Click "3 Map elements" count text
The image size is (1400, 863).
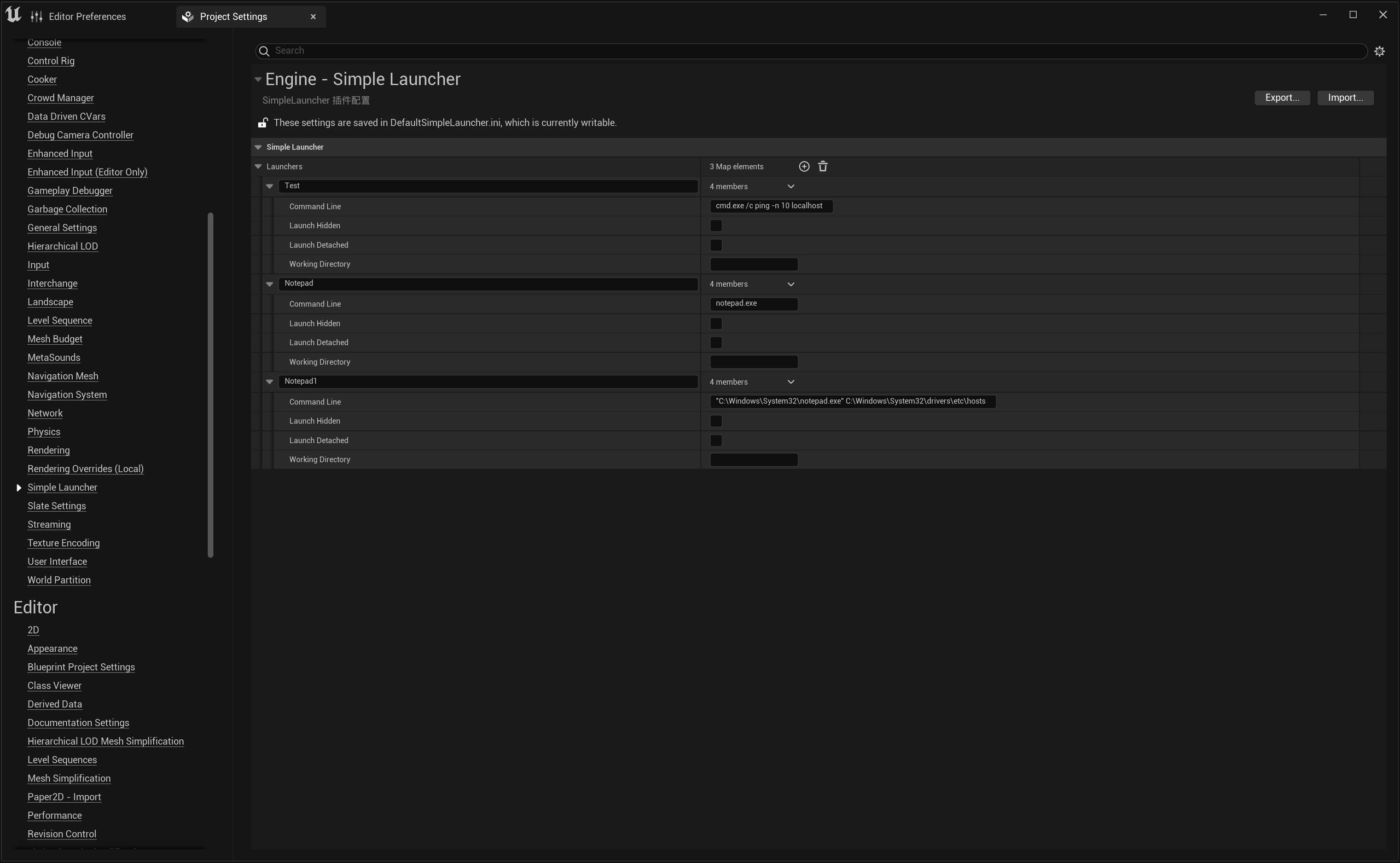click(736, 167)
